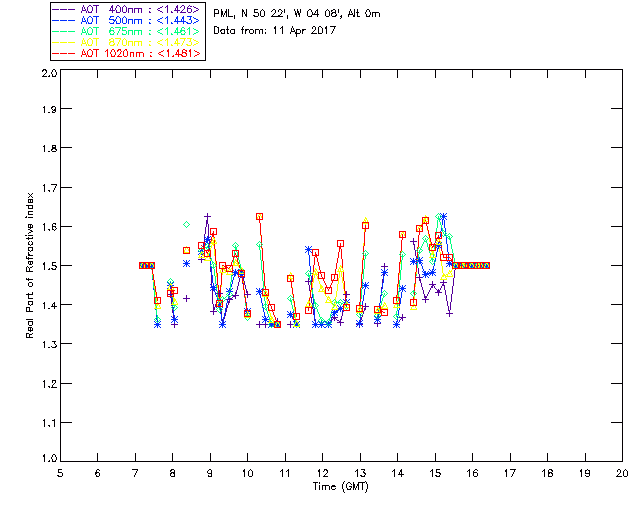Click the y-axis tick label 1.1
Screen dimensions: 640x512
point(49,423)
